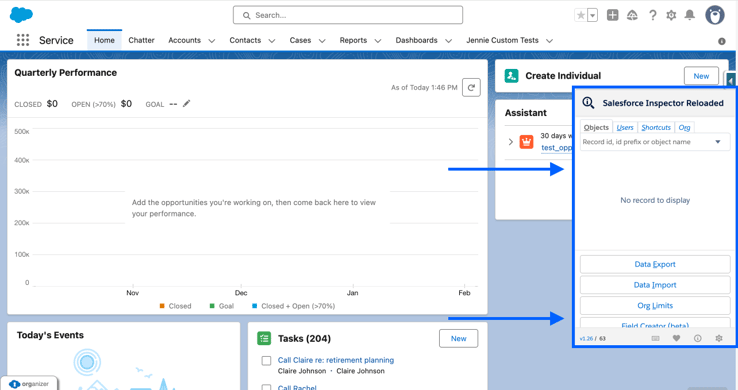Switch to Inspector Org tab
This screenshot has width=738, height=390.
(x=684, y=127)
